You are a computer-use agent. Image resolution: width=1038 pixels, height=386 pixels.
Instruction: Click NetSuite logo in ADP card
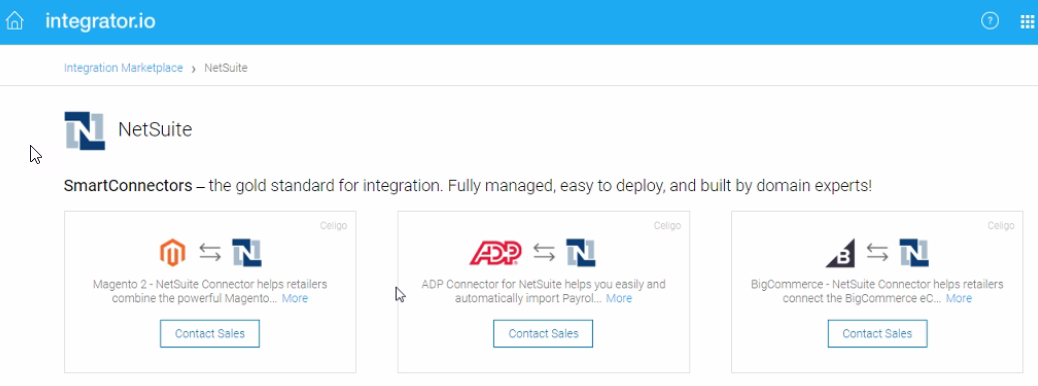pyautogui.click(x=581, y=253)
